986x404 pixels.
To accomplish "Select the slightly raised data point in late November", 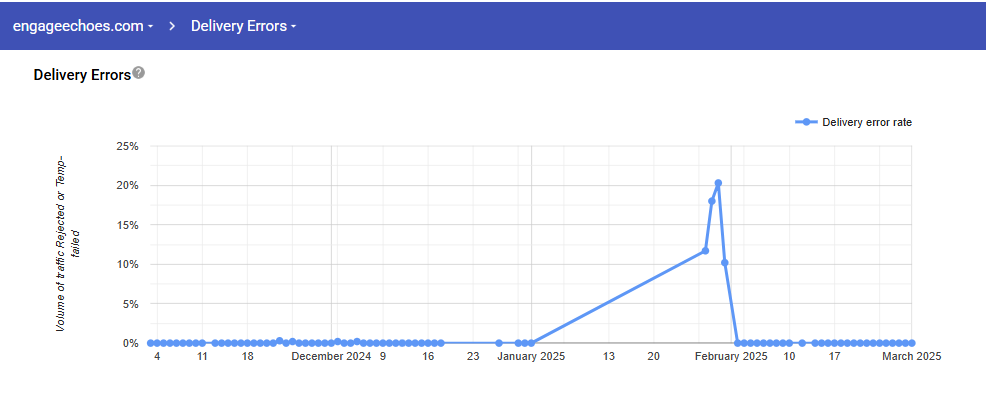I will click(x=279, y=340).
